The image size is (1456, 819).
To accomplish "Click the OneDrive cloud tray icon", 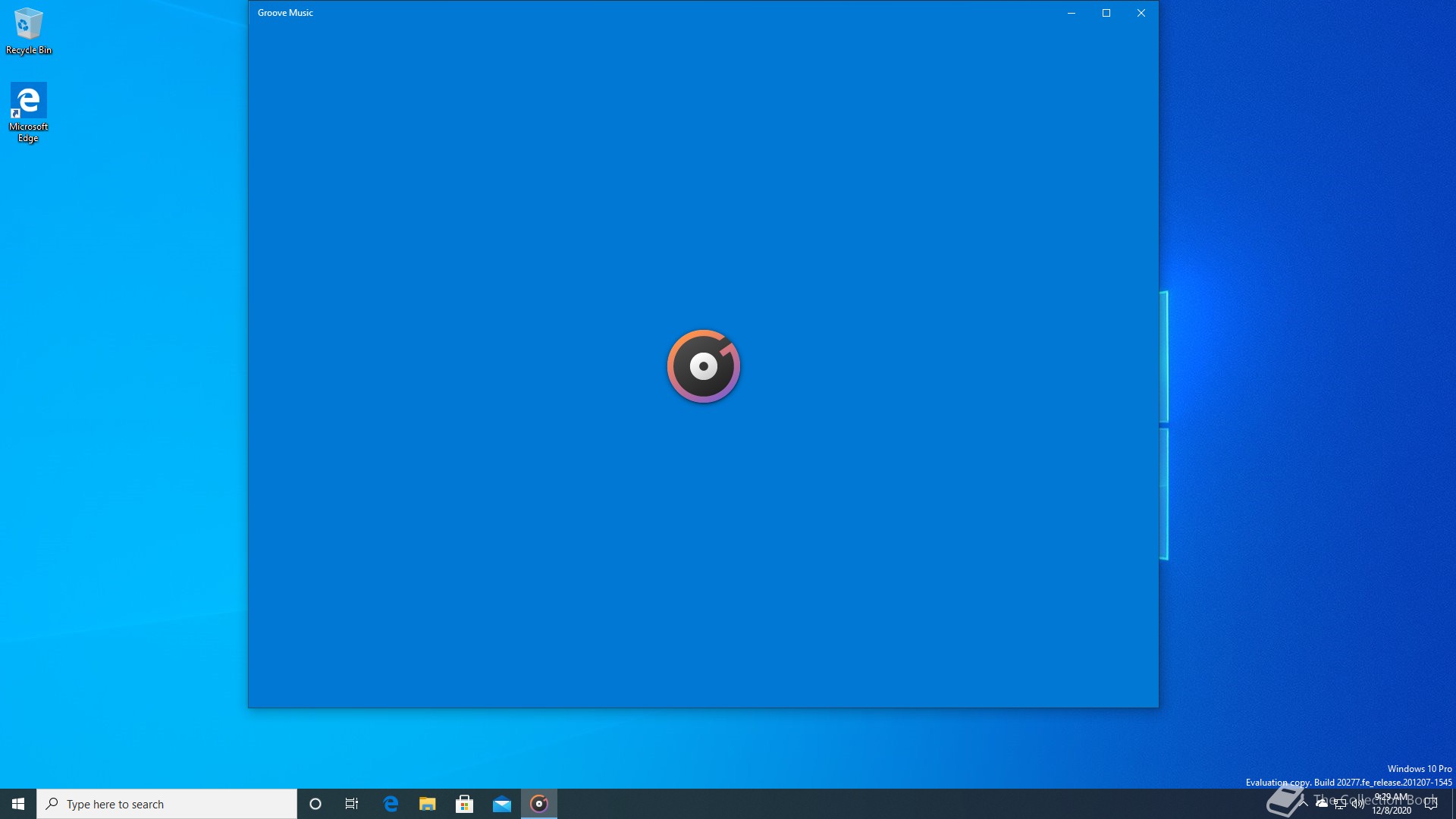I will coord(1322,803).
